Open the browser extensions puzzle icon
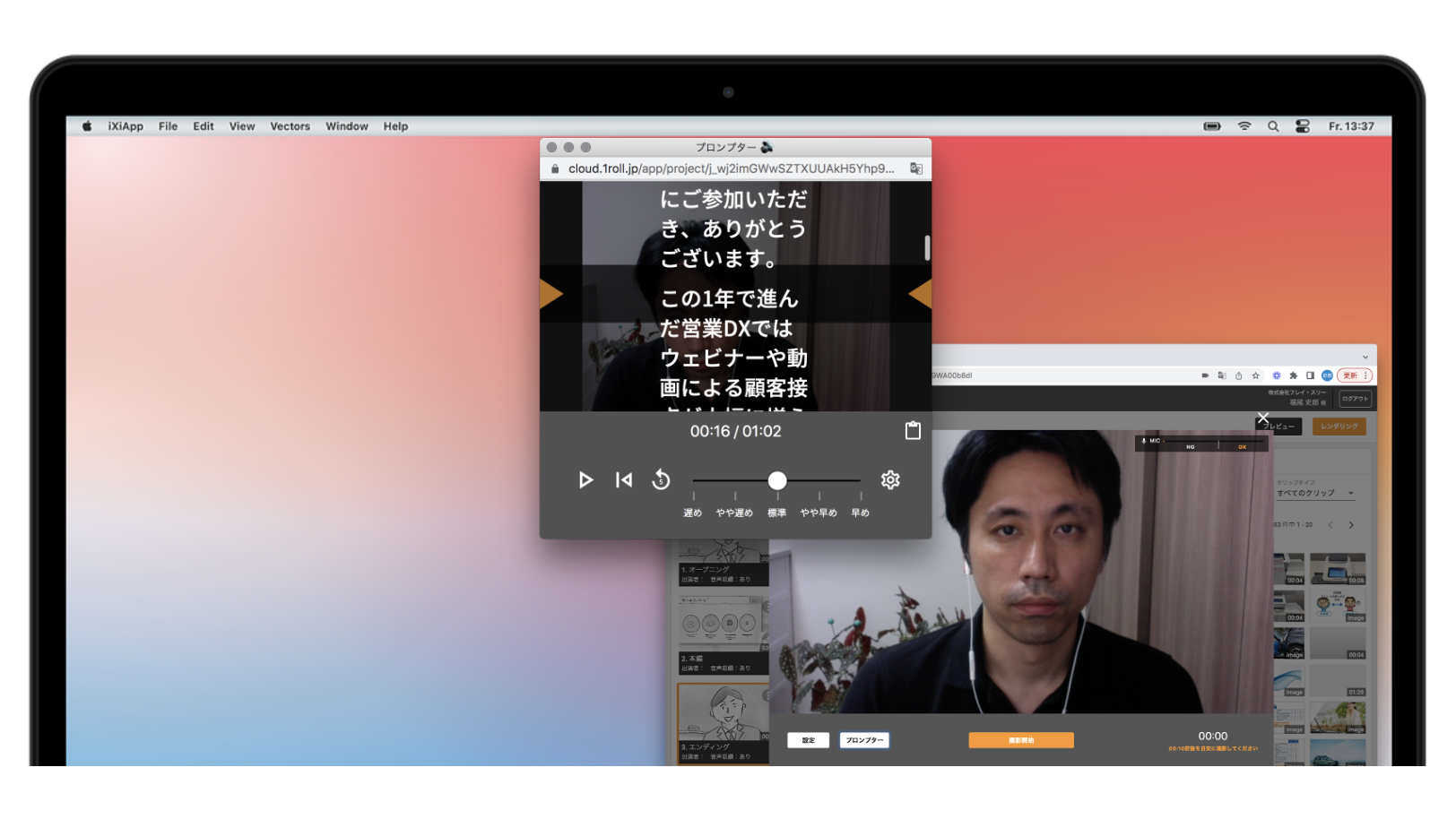Image resolution: width=1456 pixels, height=819 pixels. (x=1294, y=376)
